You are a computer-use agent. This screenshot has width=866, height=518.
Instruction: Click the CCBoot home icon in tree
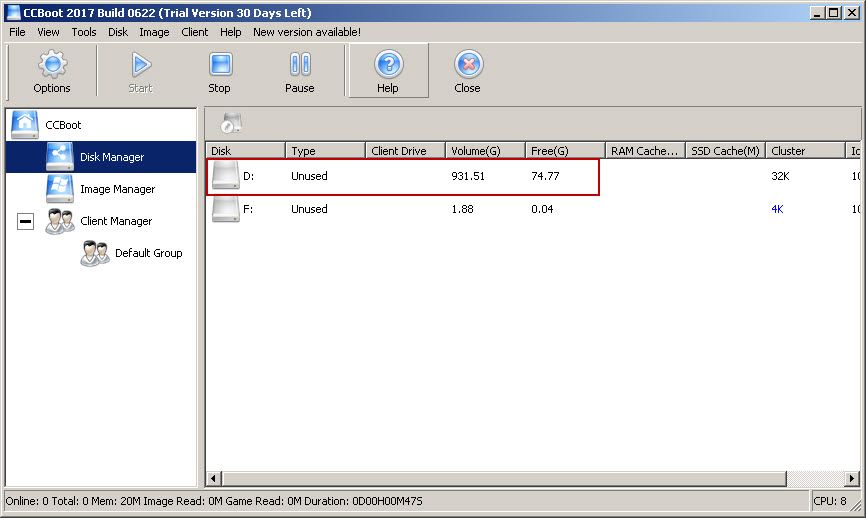coord(25,124)
